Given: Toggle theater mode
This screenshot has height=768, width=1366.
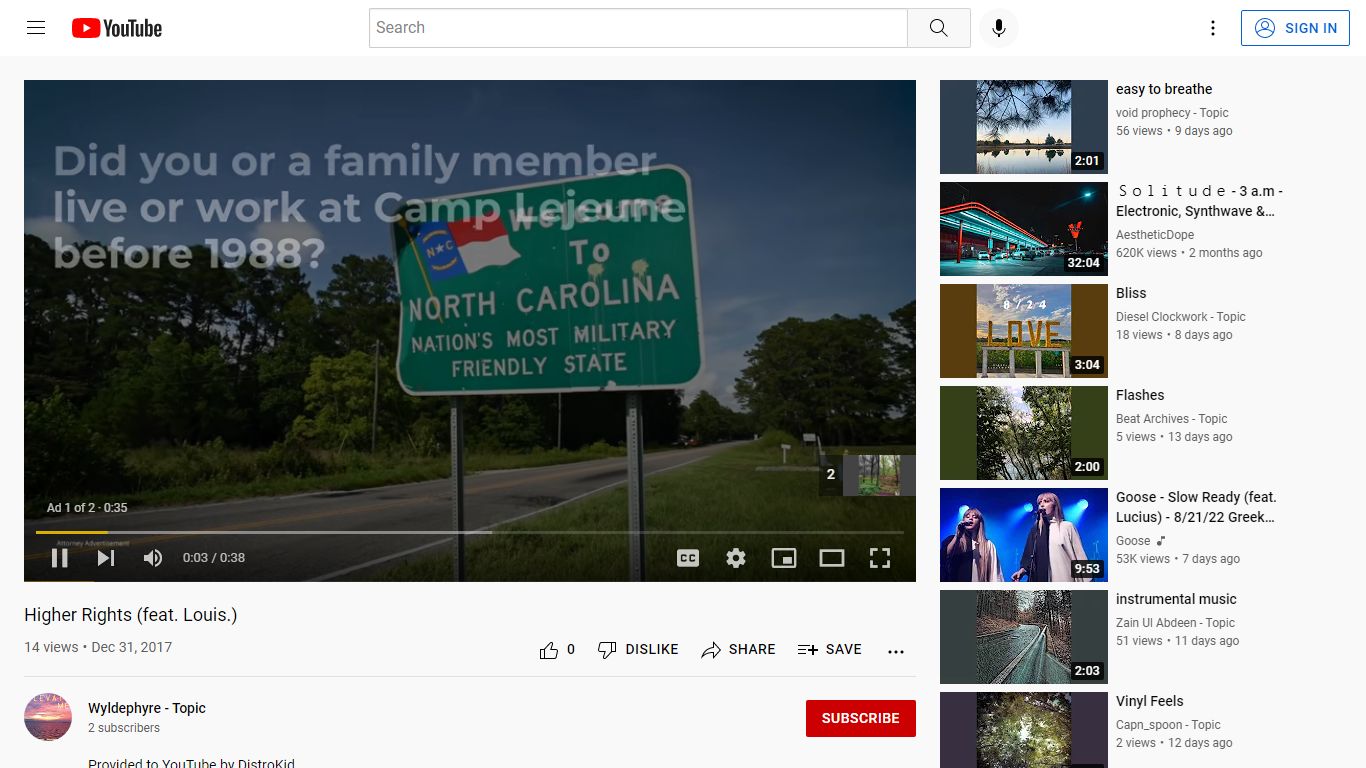Looking at the screenshot, I should coord(832,558).
